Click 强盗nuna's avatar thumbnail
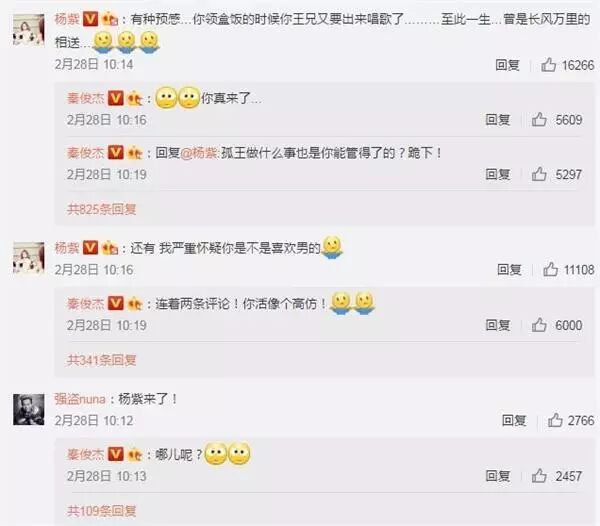600x526 pixels. click(29, 409)
